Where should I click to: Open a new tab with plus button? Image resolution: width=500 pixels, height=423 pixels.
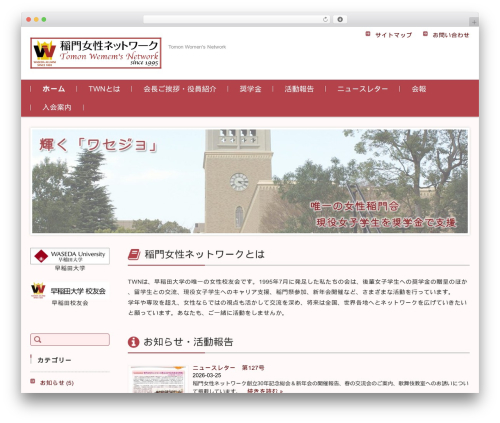pyautogui.click(x=474, y=22)
